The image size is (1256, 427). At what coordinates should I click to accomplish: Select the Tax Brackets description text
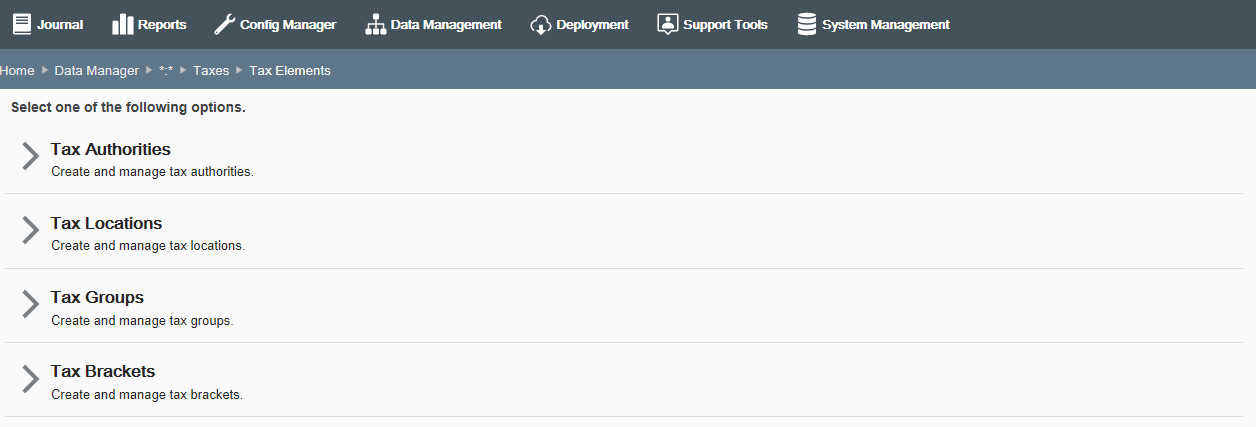pyautogui.click(x=147, y=395)
